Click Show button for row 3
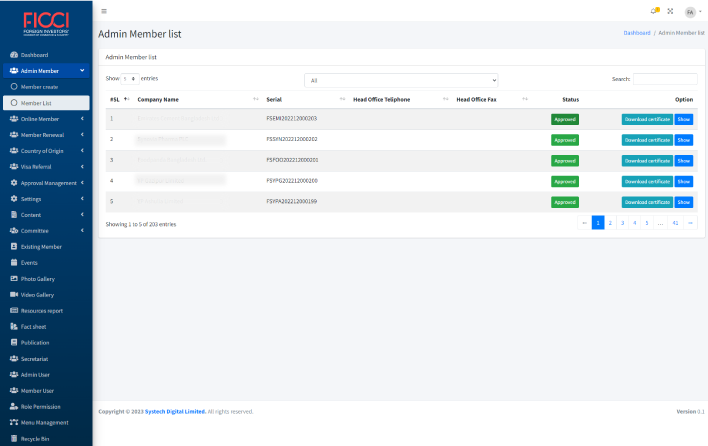Image resolution: width=708 pixels, height=446 pixels. point(684,161)
